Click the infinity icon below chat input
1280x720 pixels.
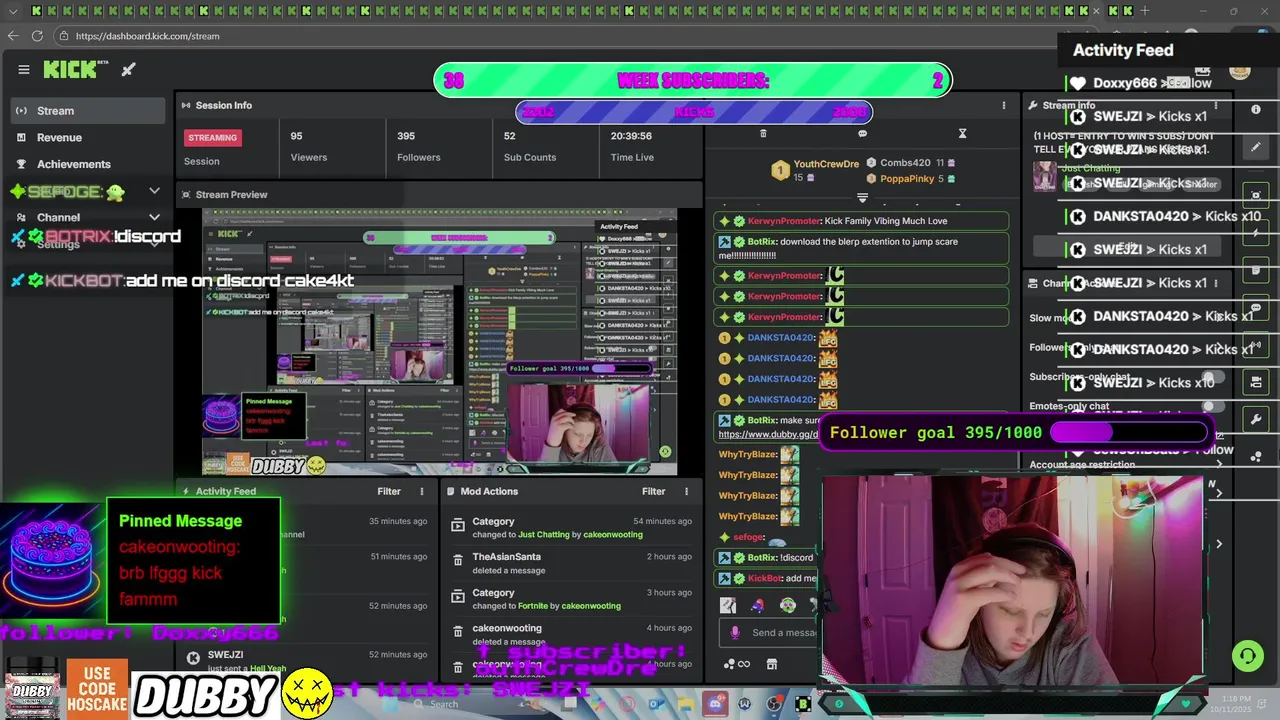[x=743, y=664]
